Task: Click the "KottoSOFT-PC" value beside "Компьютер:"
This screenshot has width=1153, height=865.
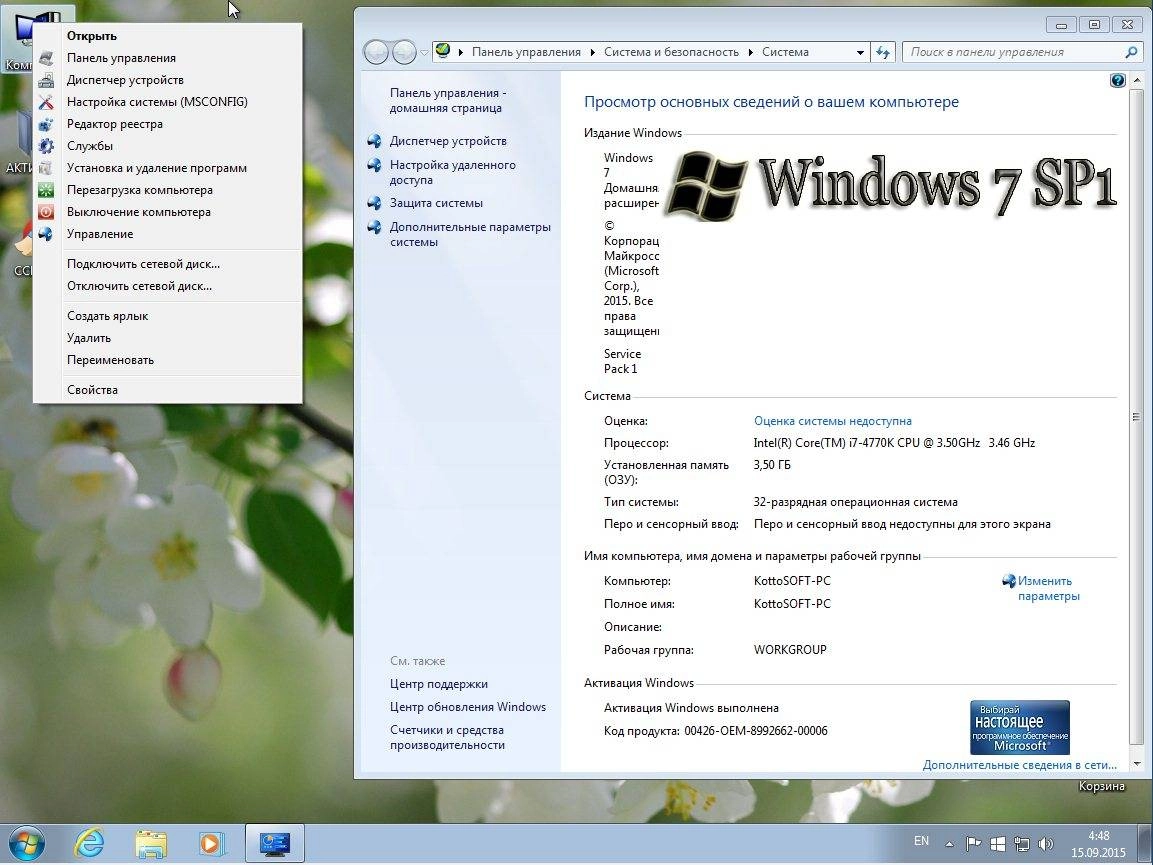Action: click(792, 581)
